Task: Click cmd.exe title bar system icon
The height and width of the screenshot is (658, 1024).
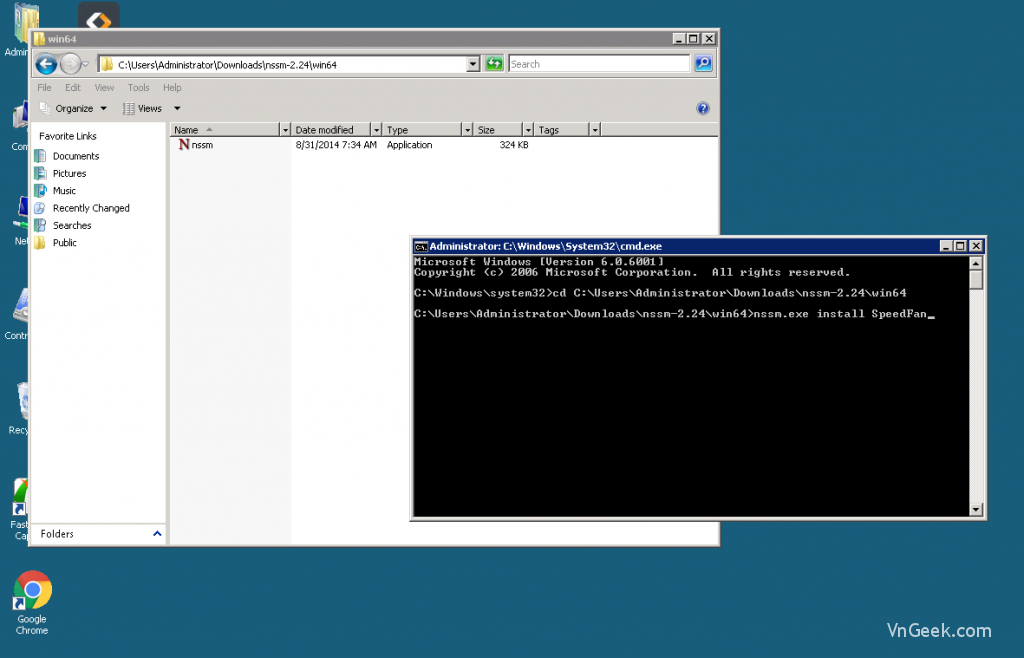Action: point(421,246)
